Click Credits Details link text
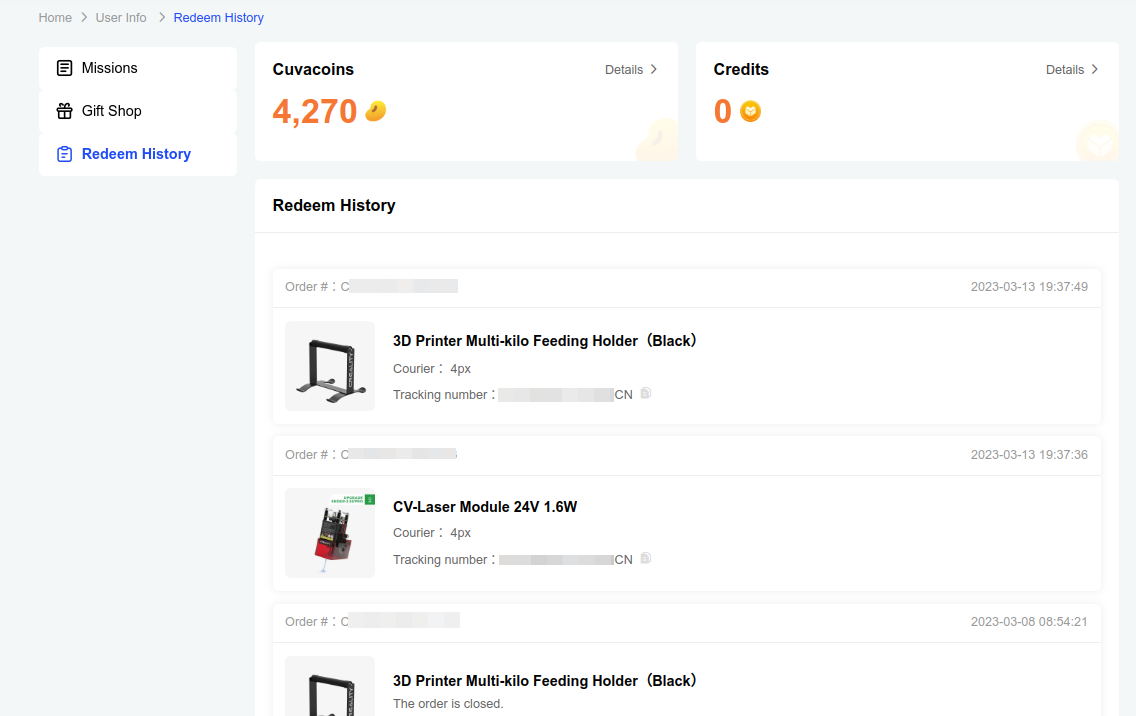Image resolution: width=1136 pixels, height=716 pixels. 1065,70
